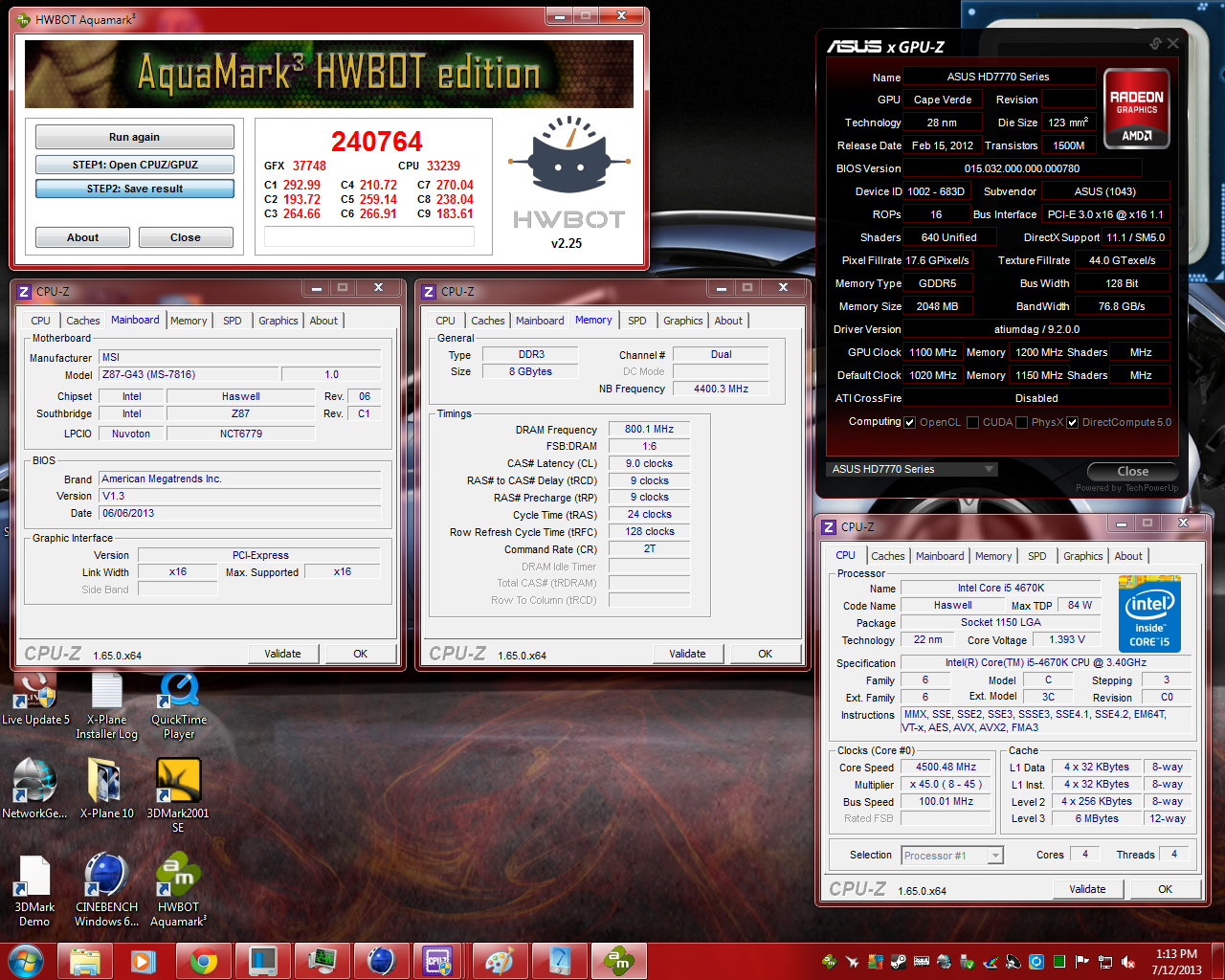Screen dimensions: 1225x980
Task: Click the Close button in GPU-Z window
Action: [x=1133, y=471]
